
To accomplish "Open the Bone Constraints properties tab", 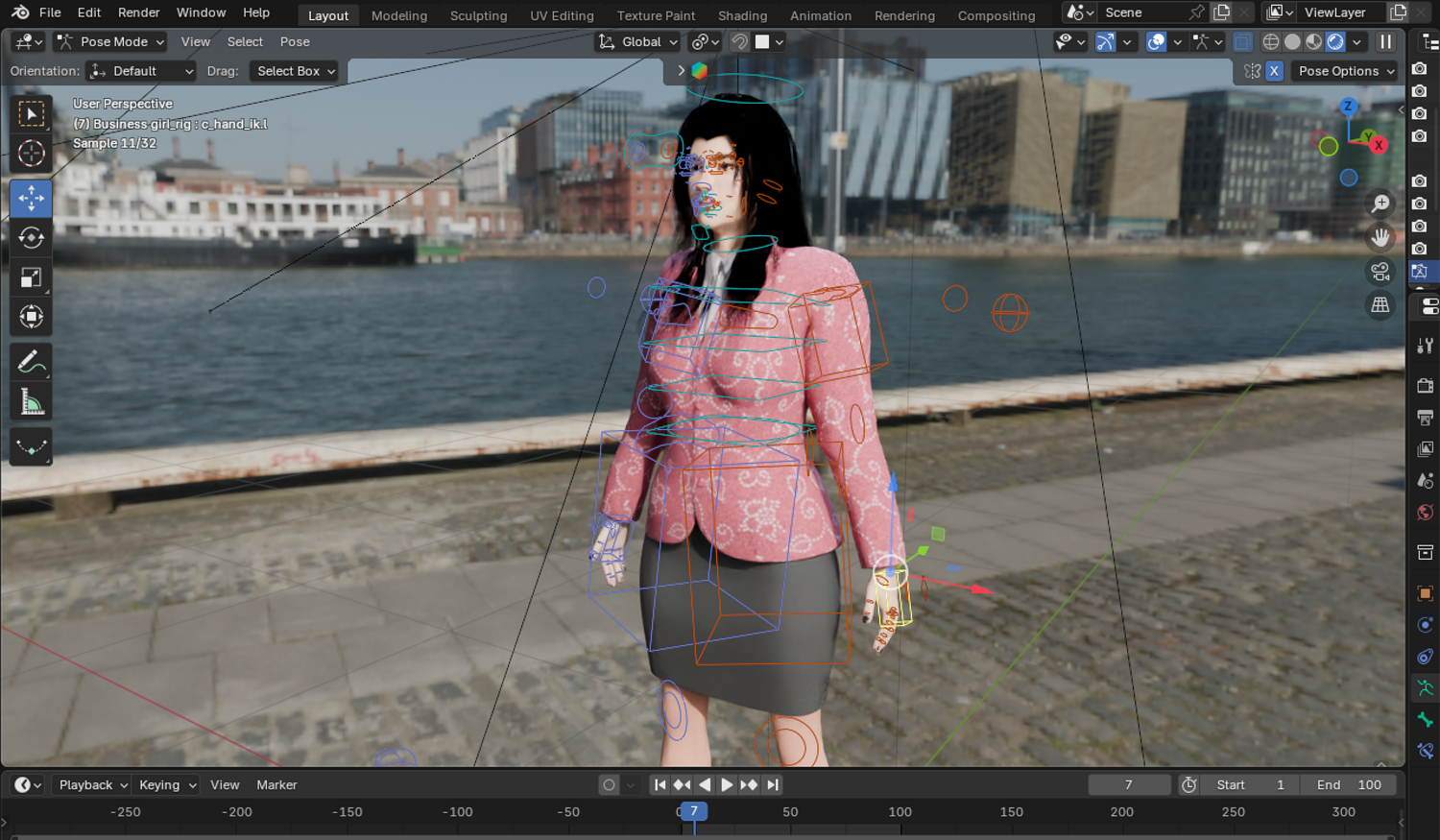I will click(1426, 751).
